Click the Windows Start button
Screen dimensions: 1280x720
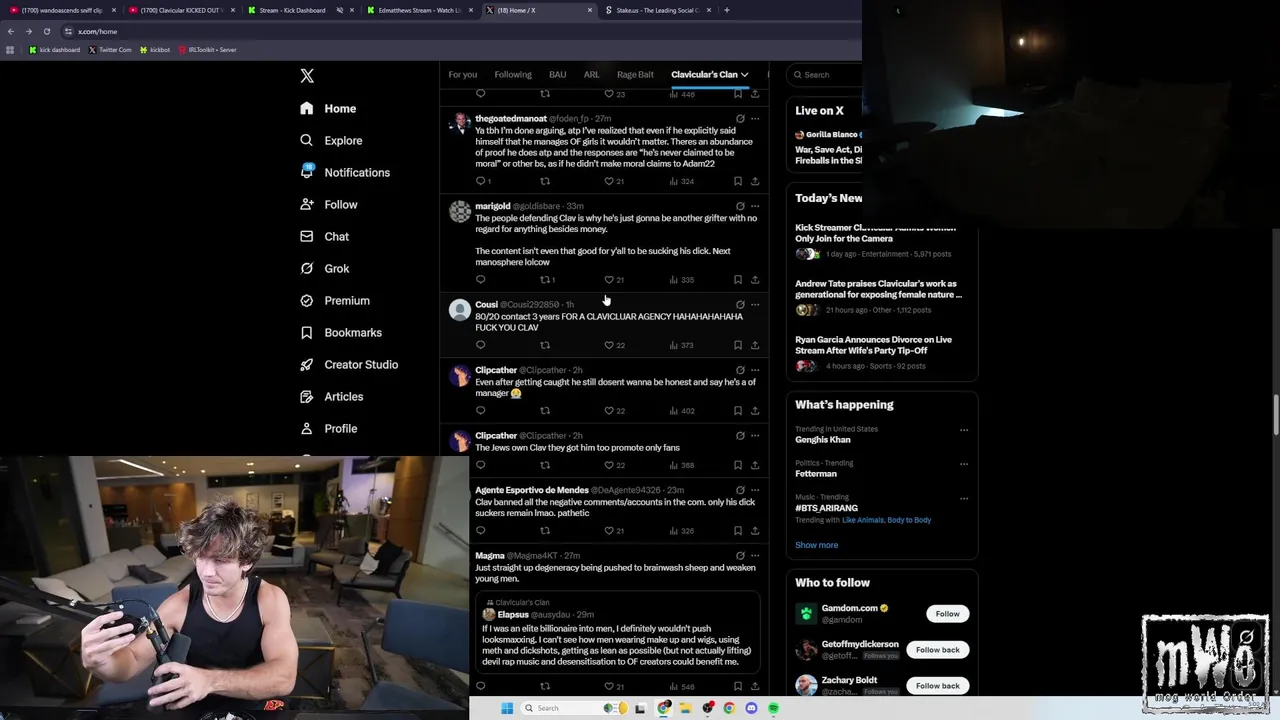click(x=507, y=708)
